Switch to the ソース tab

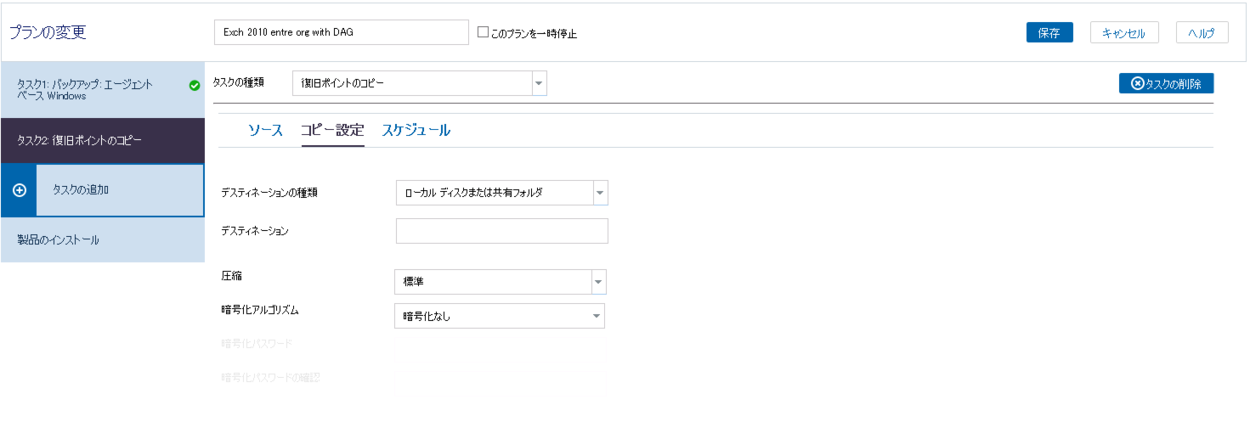(266, 130)
